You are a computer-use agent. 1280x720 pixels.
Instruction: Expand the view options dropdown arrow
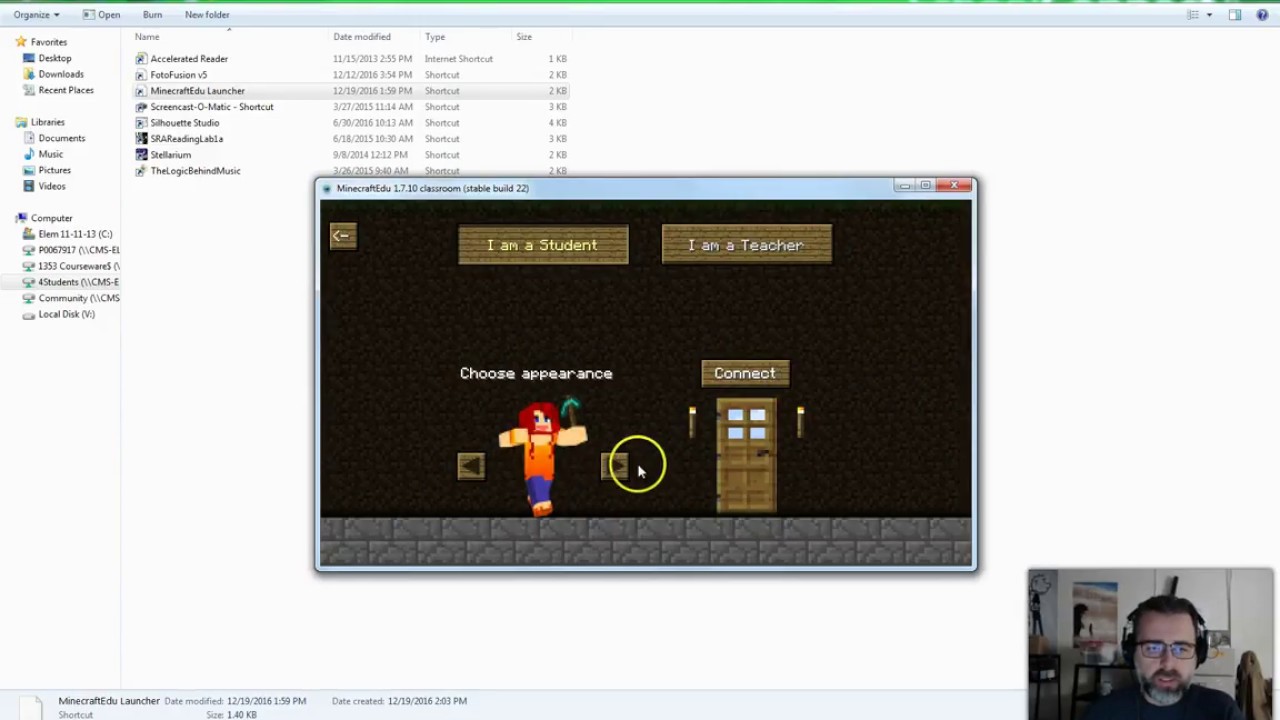point(1209,15)
